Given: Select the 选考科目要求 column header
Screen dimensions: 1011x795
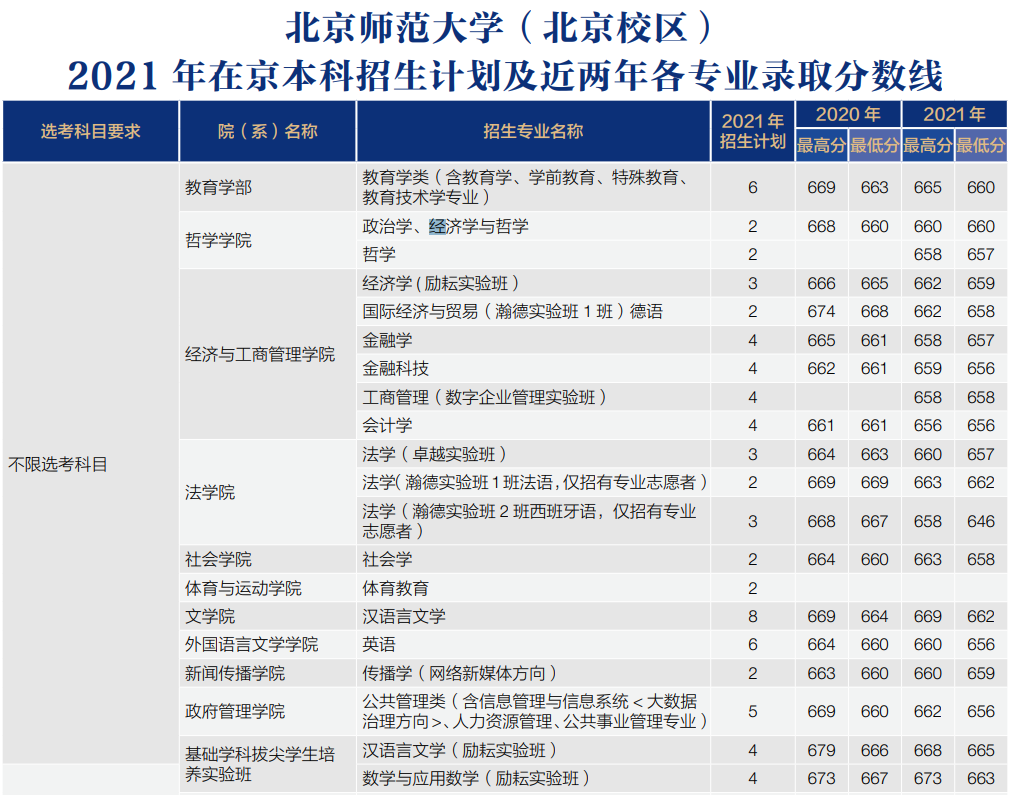Looking at the screenshot, I should coord(90,131).
